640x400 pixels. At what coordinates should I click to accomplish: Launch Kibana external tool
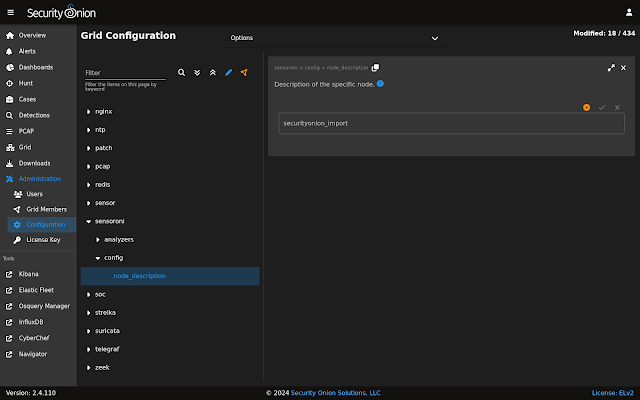point(38,274)
